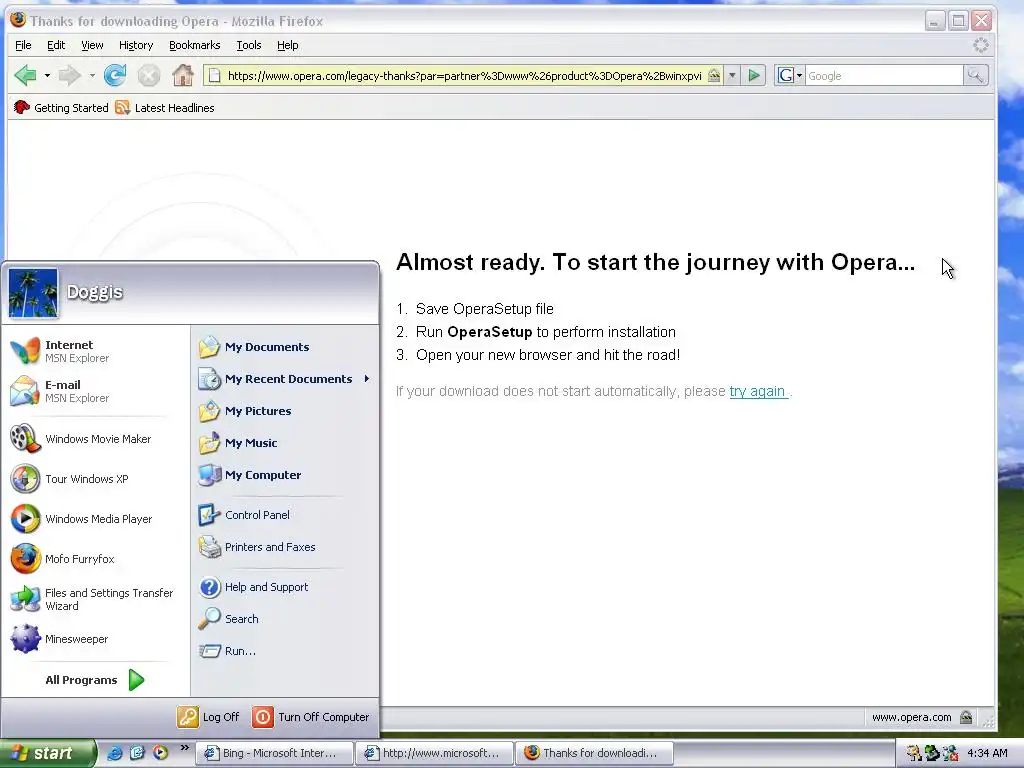Viewport: 1024px width, 768px height.
Task: Open the File menu
Action: click(x=23, y=45)
